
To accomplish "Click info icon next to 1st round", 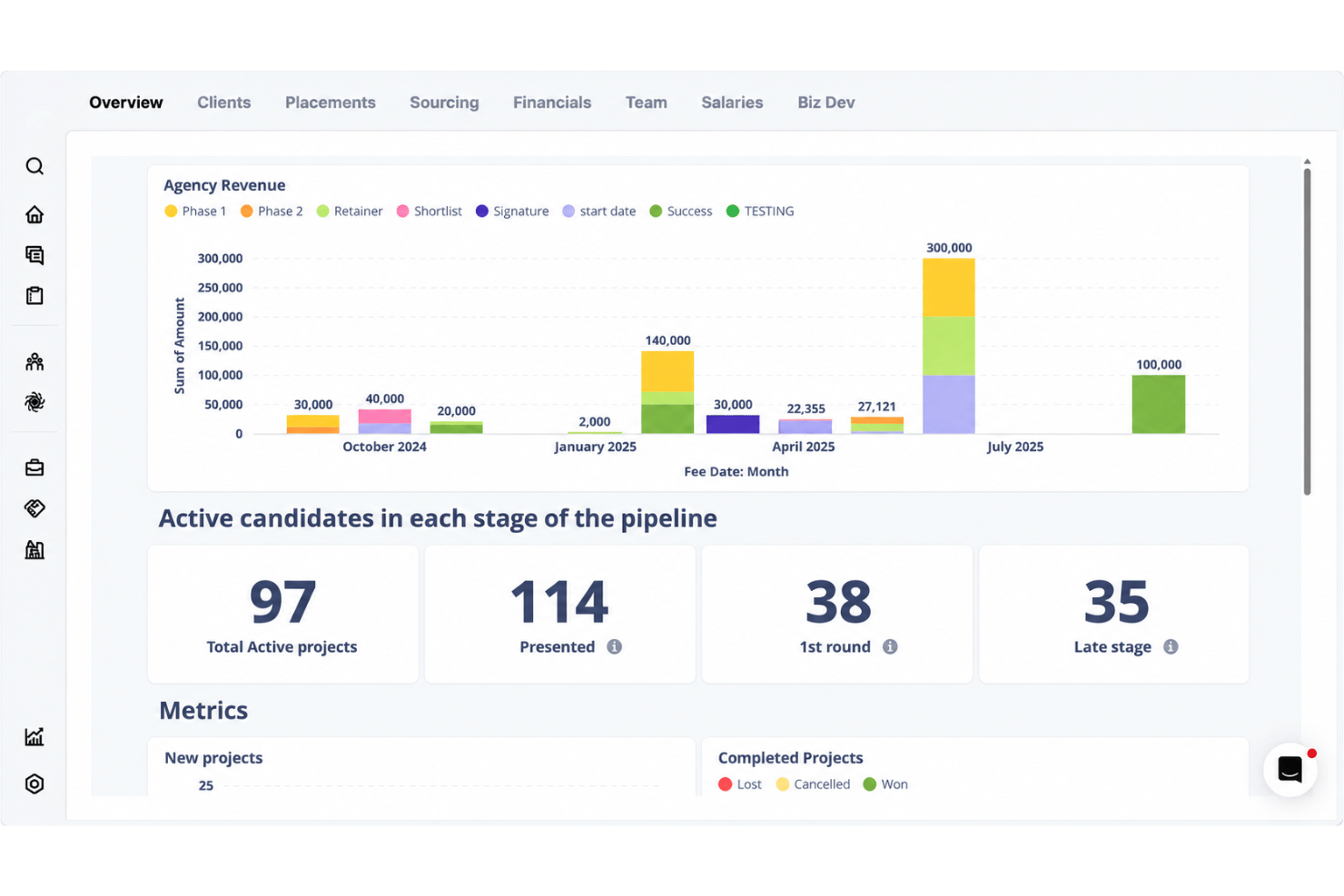I will click(890, 646).
